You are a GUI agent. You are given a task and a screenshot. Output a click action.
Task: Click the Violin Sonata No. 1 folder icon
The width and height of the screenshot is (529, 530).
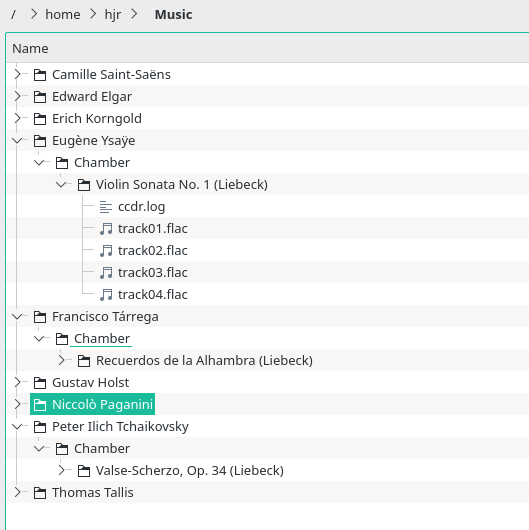(84, 185)
